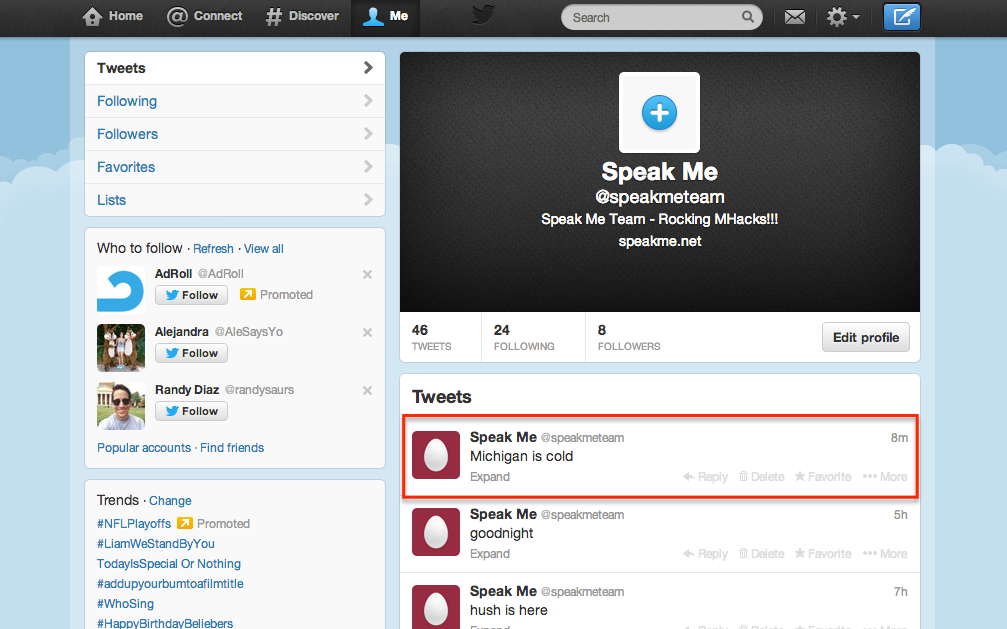Open the 5h timestamp of 'goodnight' tweet
1007x629 pixels.
tap(900, 515)
